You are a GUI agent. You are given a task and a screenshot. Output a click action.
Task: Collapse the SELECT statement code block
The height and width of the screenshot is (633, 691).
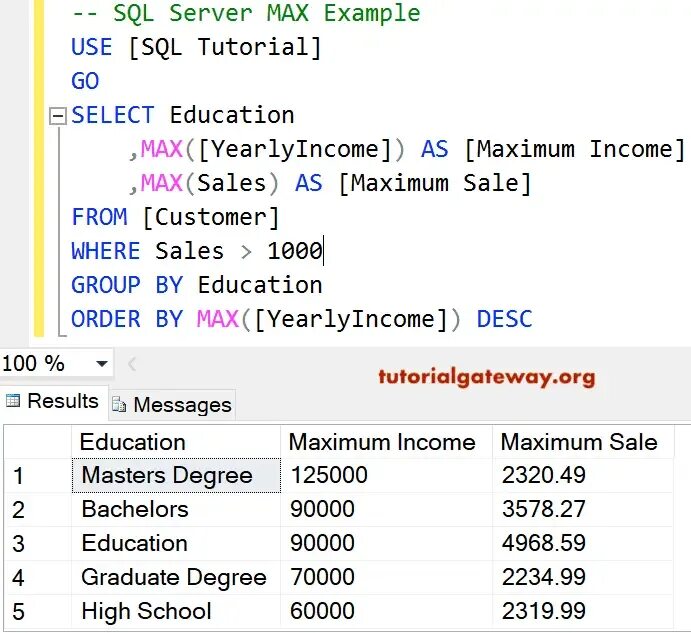coord(58,116)
